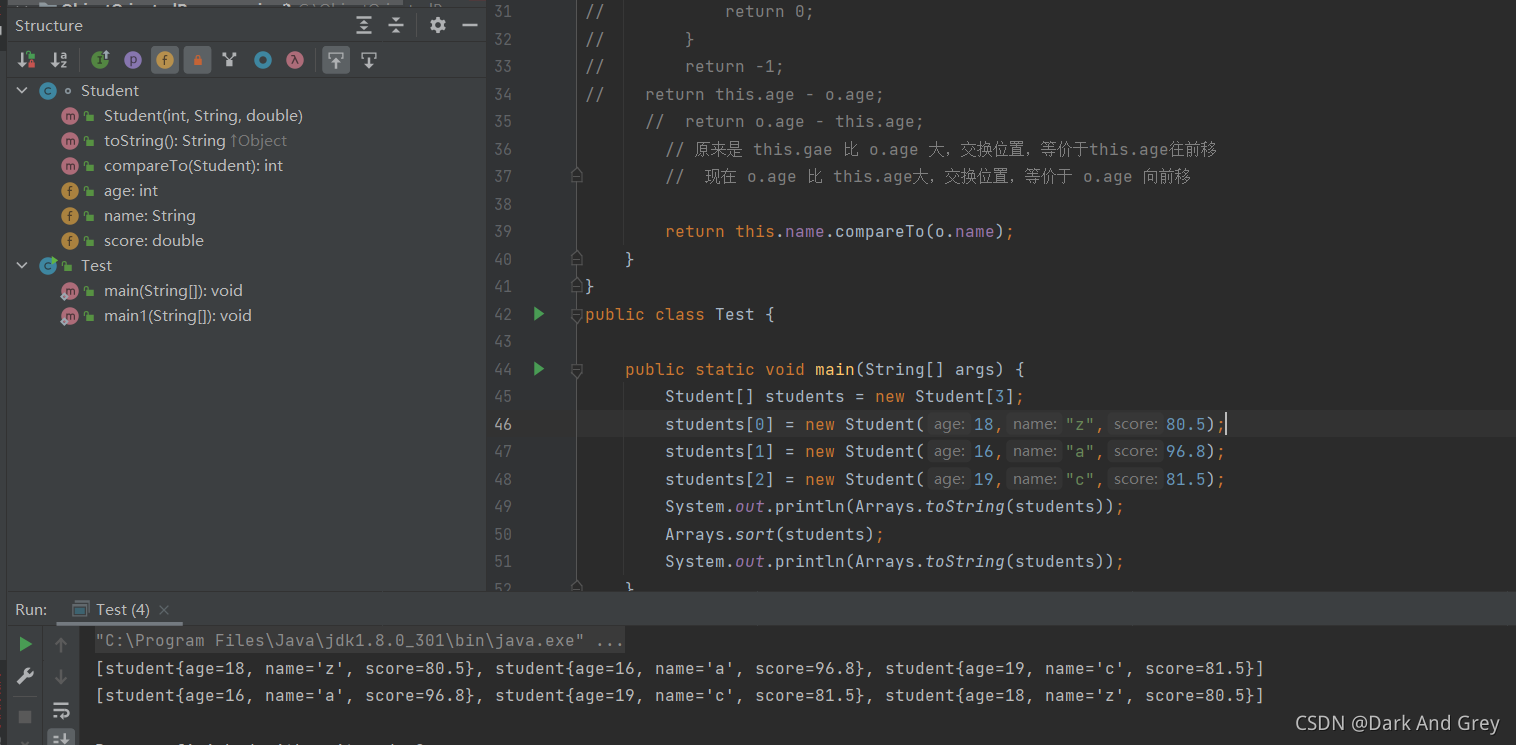The height and width of the screenshot is (745, 1516).
Task: Click the Structure panel title
Action: 49,25
